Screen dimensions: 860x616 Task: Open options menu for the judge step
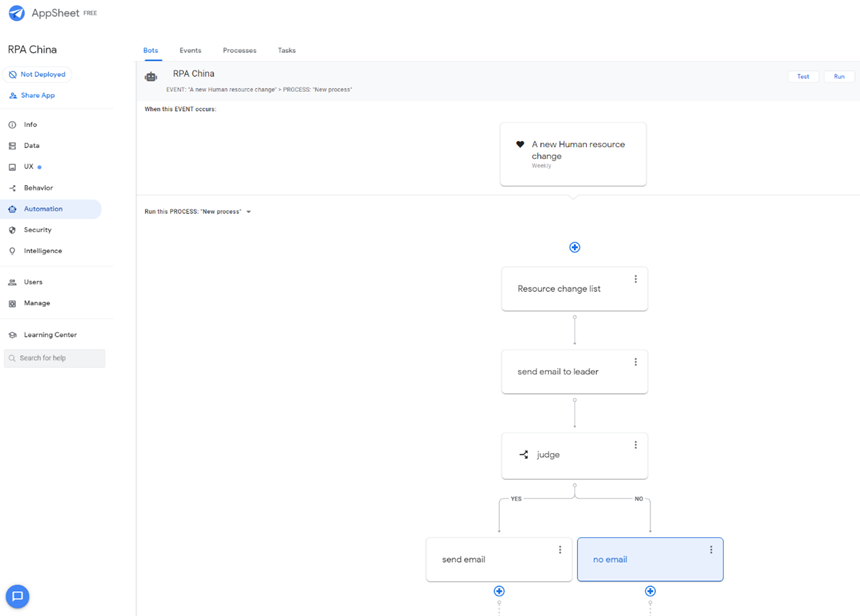[636, 445]
